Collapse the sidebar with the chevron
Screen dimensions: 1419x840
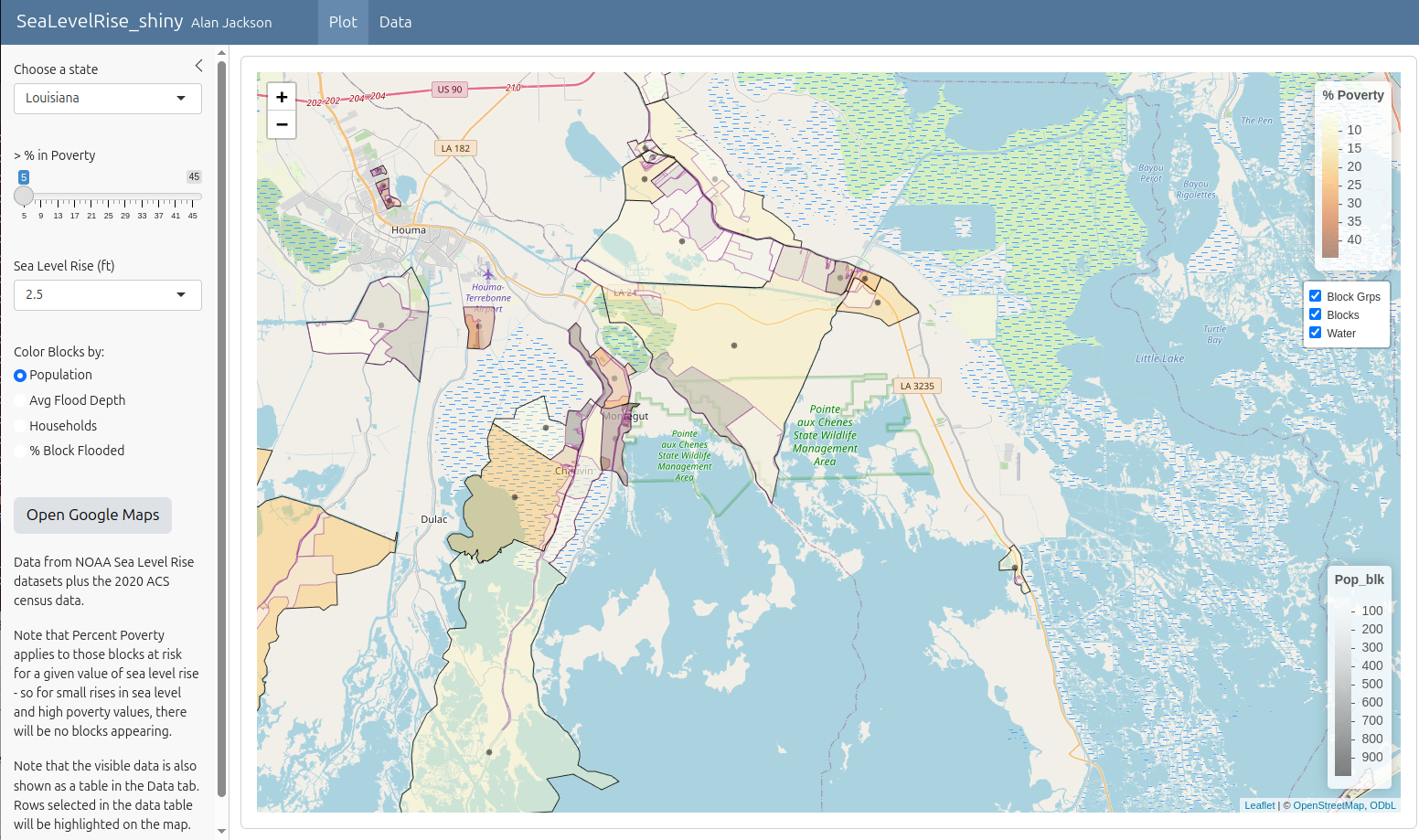tap(198, 66)
